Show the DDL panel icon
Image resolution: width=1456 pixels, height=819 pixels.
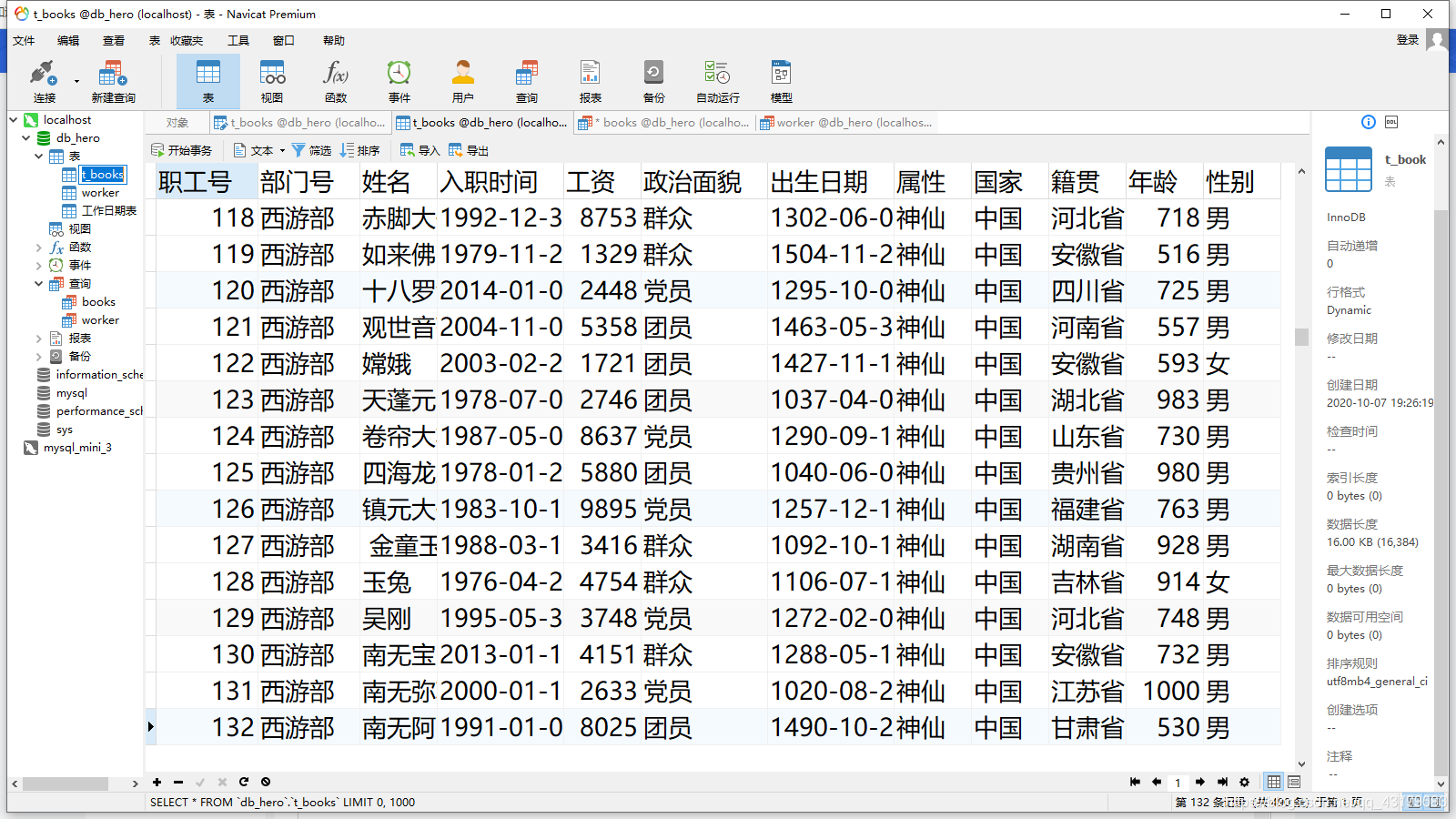click(x=1391, y=122)
